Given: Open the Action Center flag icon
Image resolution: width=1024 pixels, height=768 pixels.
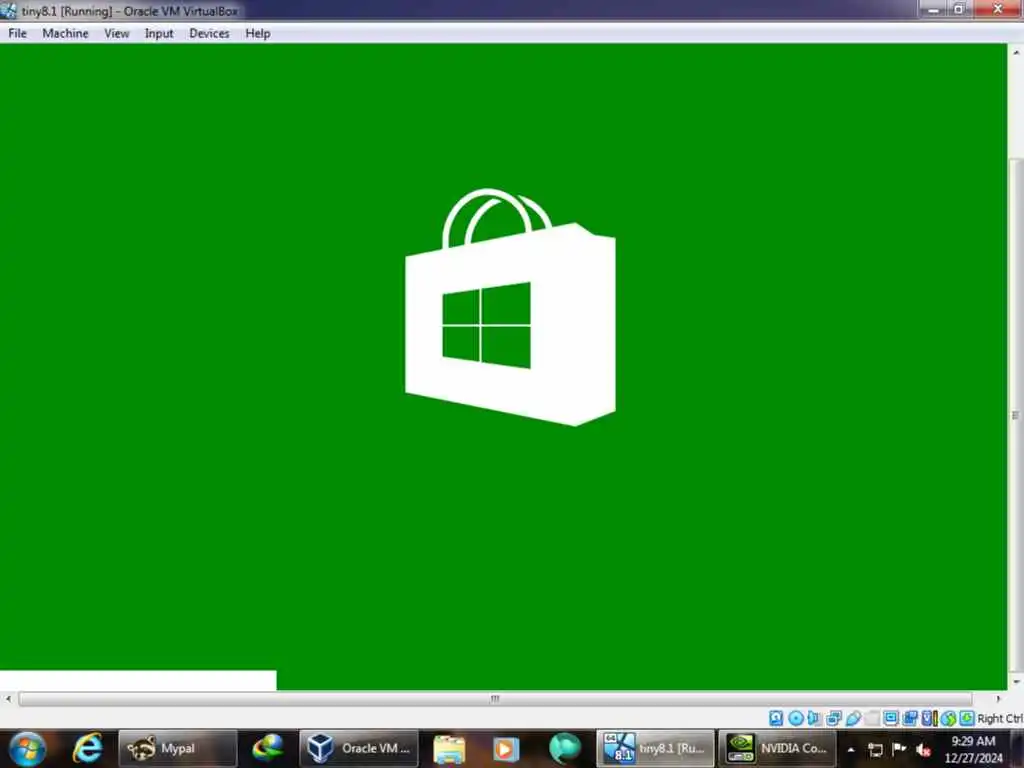Looking at the screenshot, I should [899, 749].
